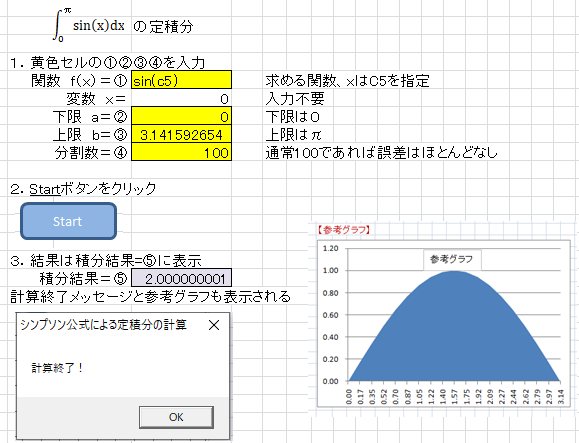Click the 計算終了! message text in dialog

(x=57, y=368)
